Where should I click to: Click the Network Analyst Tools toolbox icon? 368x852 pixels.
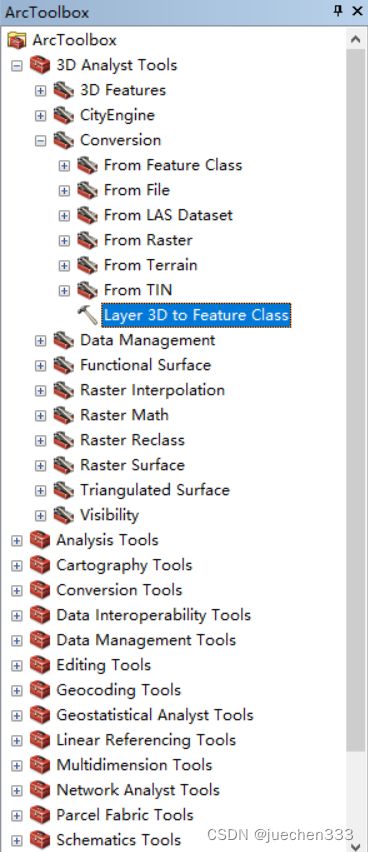40,790
